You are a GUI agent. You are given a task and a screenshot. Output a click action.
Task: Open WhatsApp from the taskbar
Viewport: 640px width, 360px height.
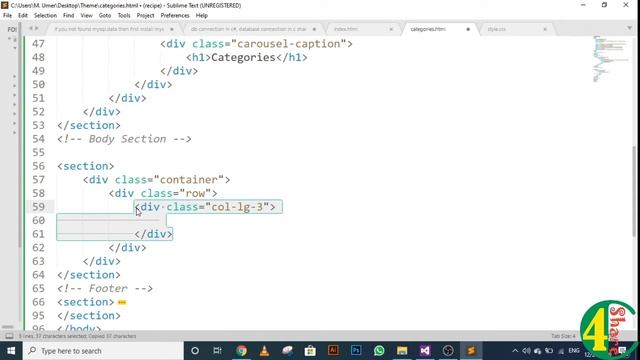click(x=379, y=351)
